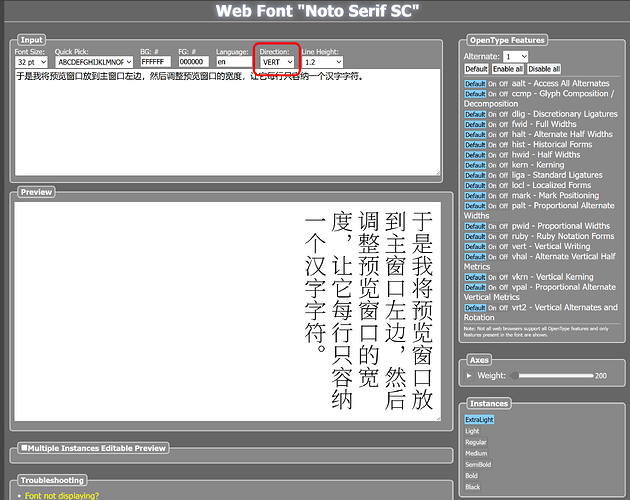Viewport: 630px width, 500px height.
Task: Open the Font Size dropdown
Action: click(31, 62)
